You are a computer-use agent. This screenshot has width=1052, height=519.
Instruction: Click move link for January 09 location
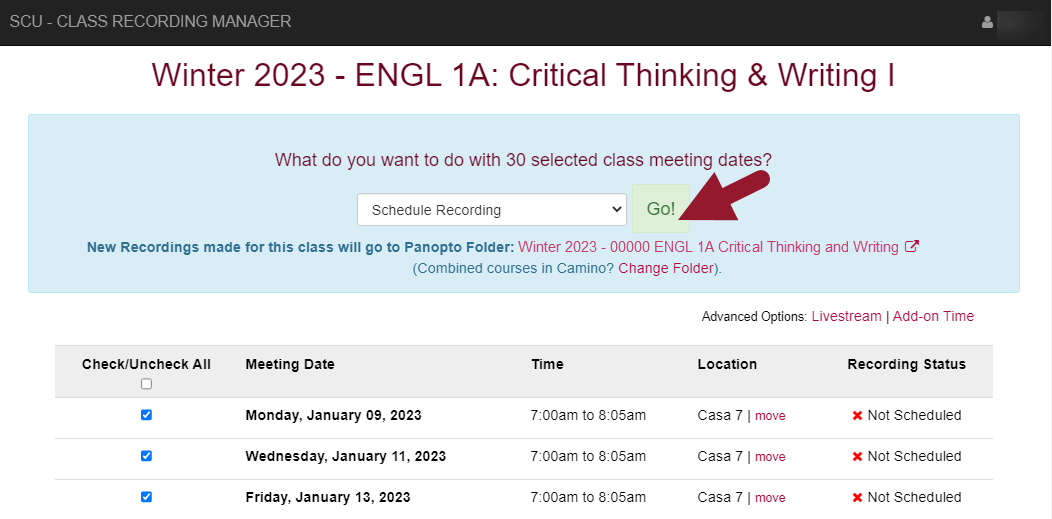coord(770,416)
